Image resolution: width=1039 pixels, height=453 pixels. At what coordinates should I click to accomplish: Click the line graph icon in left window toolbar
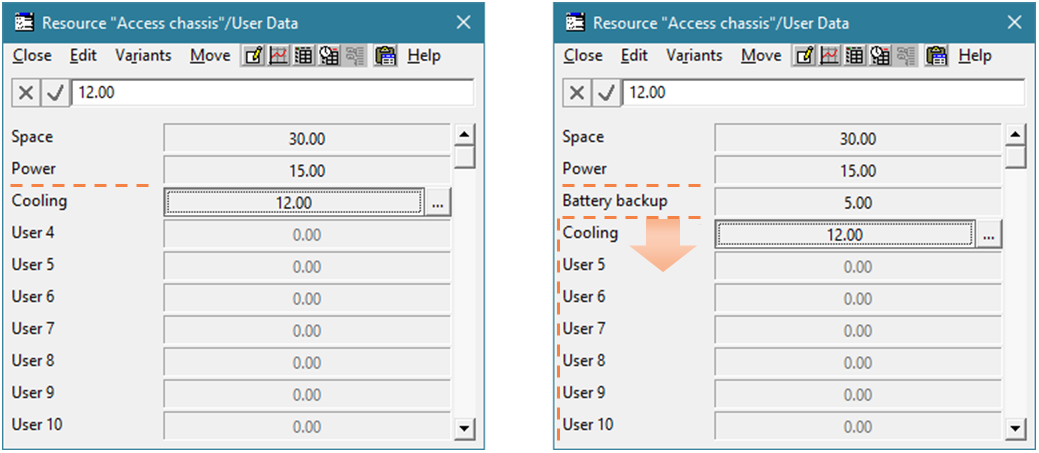point(276,56)
